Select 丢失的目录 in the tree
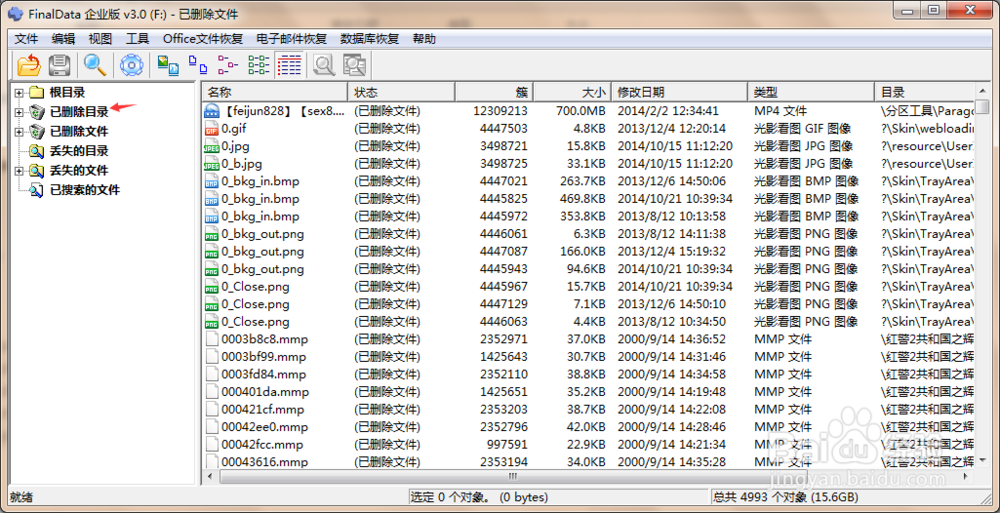 click(79, 151)
